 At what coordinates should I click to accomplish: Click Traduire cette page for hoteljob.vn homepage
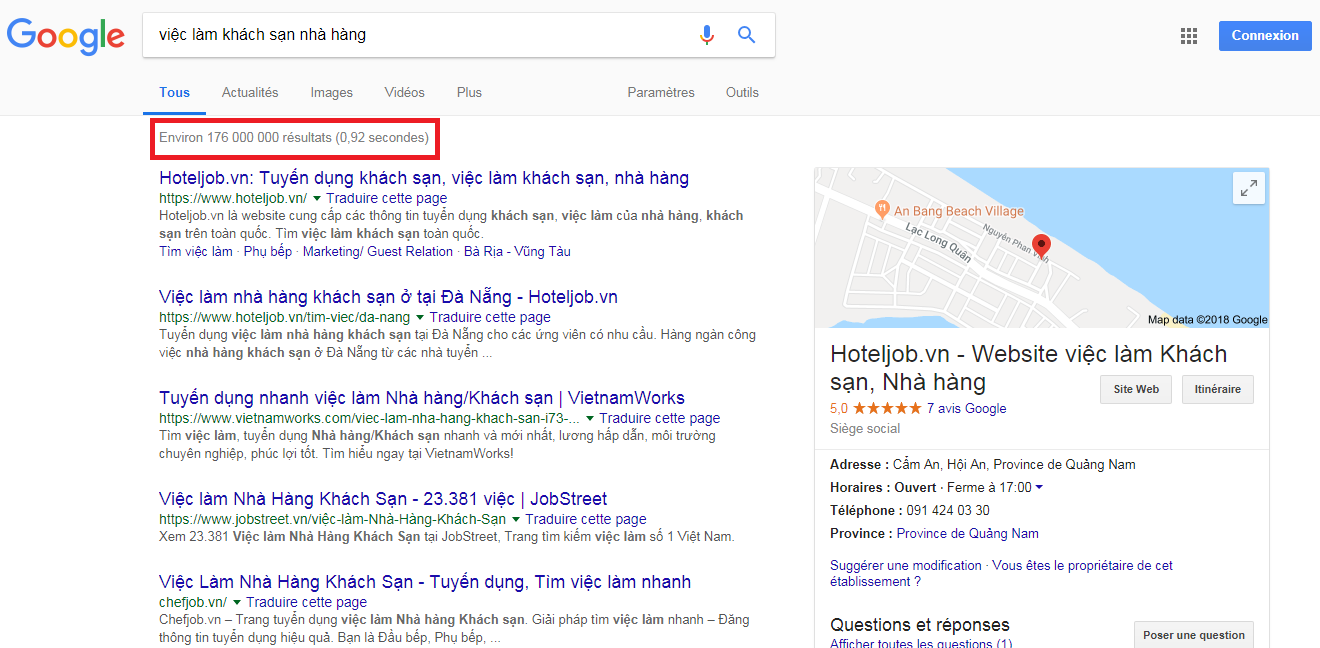pos(386,198)
